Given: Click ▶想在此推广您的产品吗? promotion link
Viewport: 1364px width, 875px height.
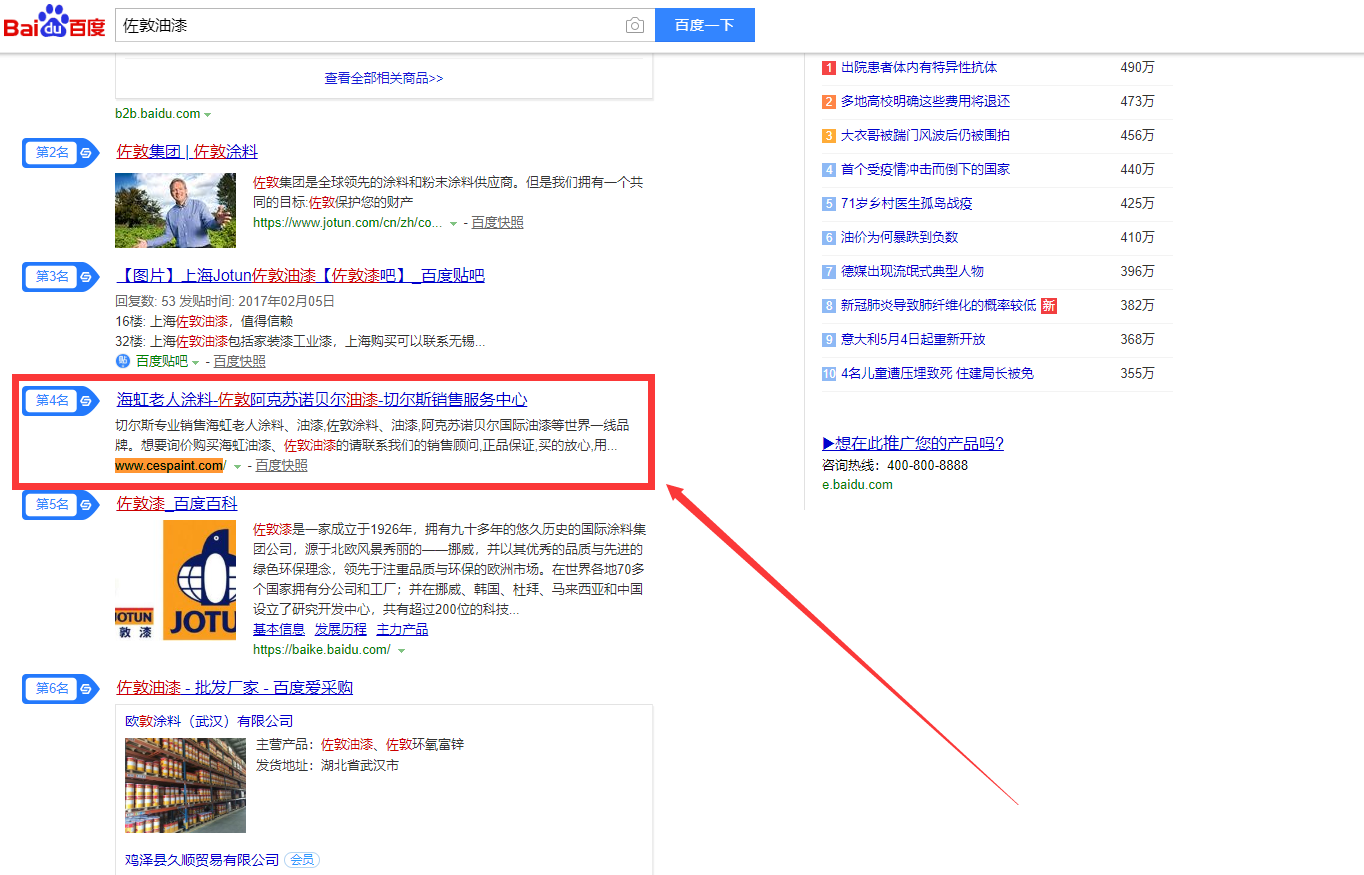Looking at the screenshot, I should [913, 443].
